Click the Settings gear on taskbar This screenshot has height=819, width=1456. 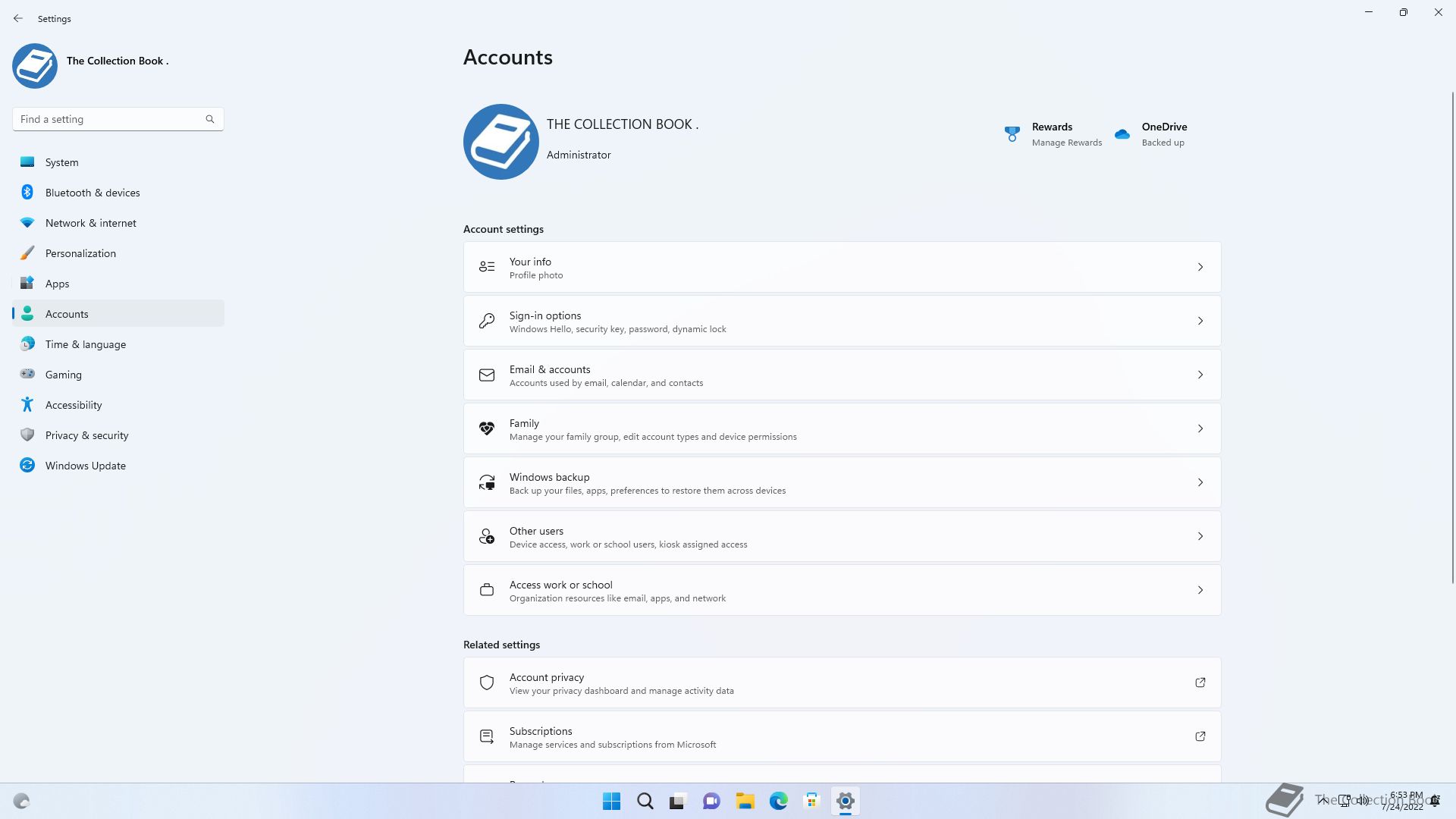point(845,801)
